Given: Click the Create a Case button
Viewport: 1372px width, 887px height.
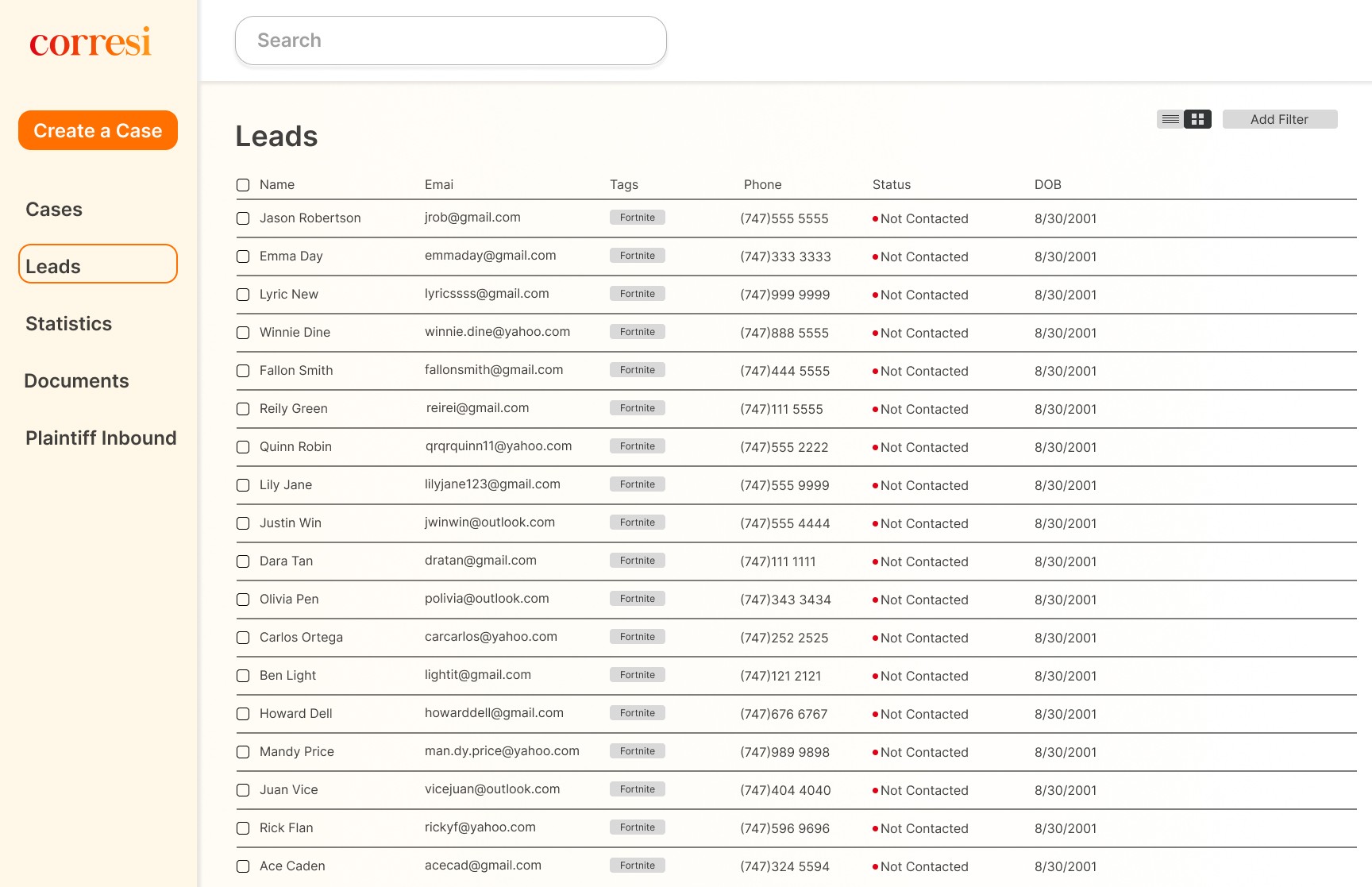Looking at the screenshot, I should 98,130.
